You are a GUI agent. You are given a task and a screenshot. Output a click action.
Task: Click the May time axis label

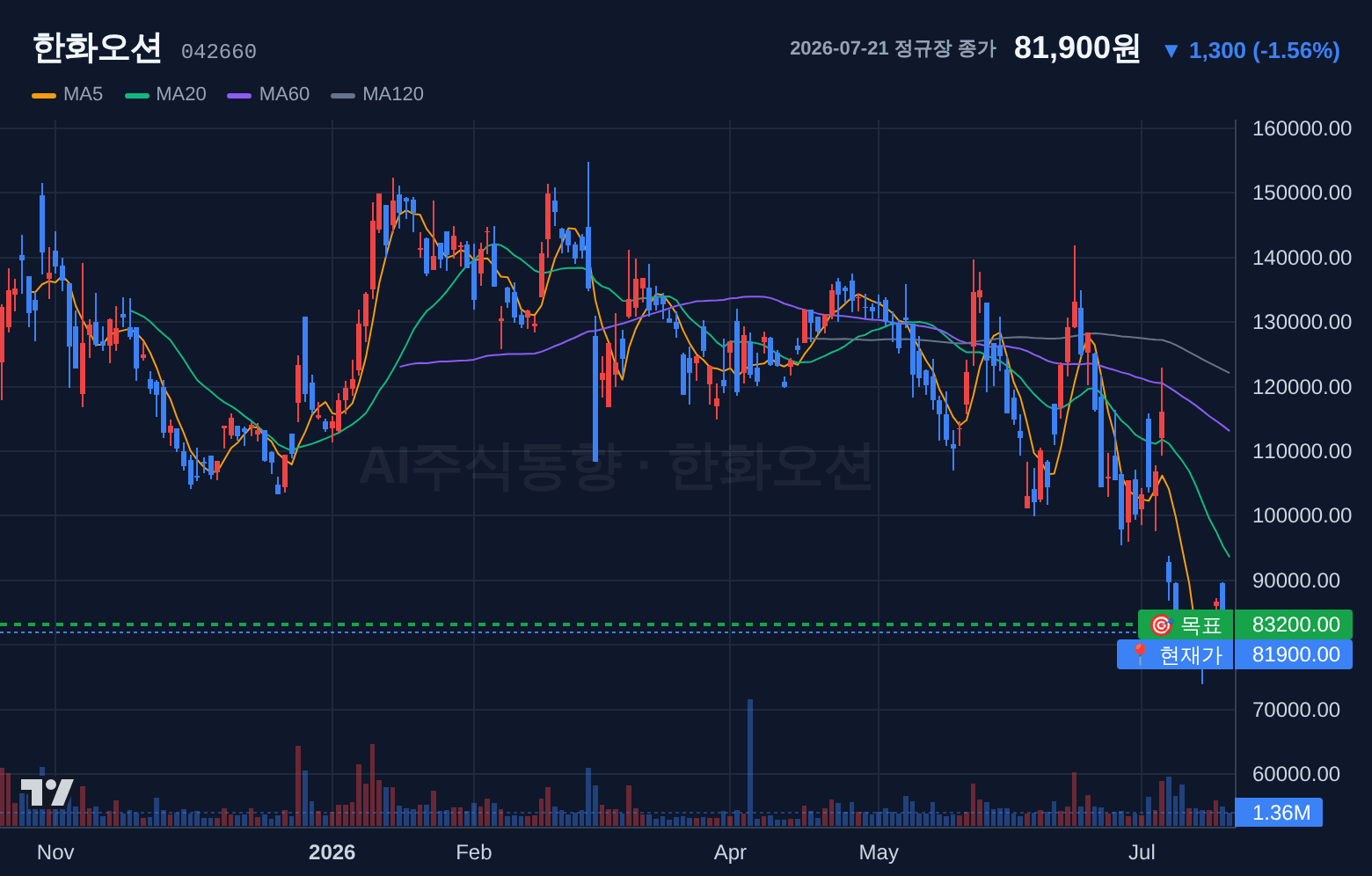pos(879,852)
